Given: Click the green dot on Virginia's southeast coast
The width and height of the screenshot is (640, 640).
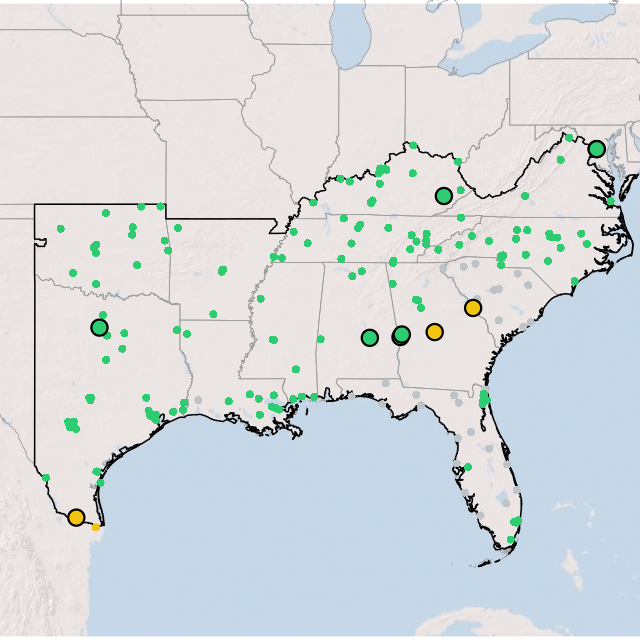Looking at the screenshot, I should point(611,201).
